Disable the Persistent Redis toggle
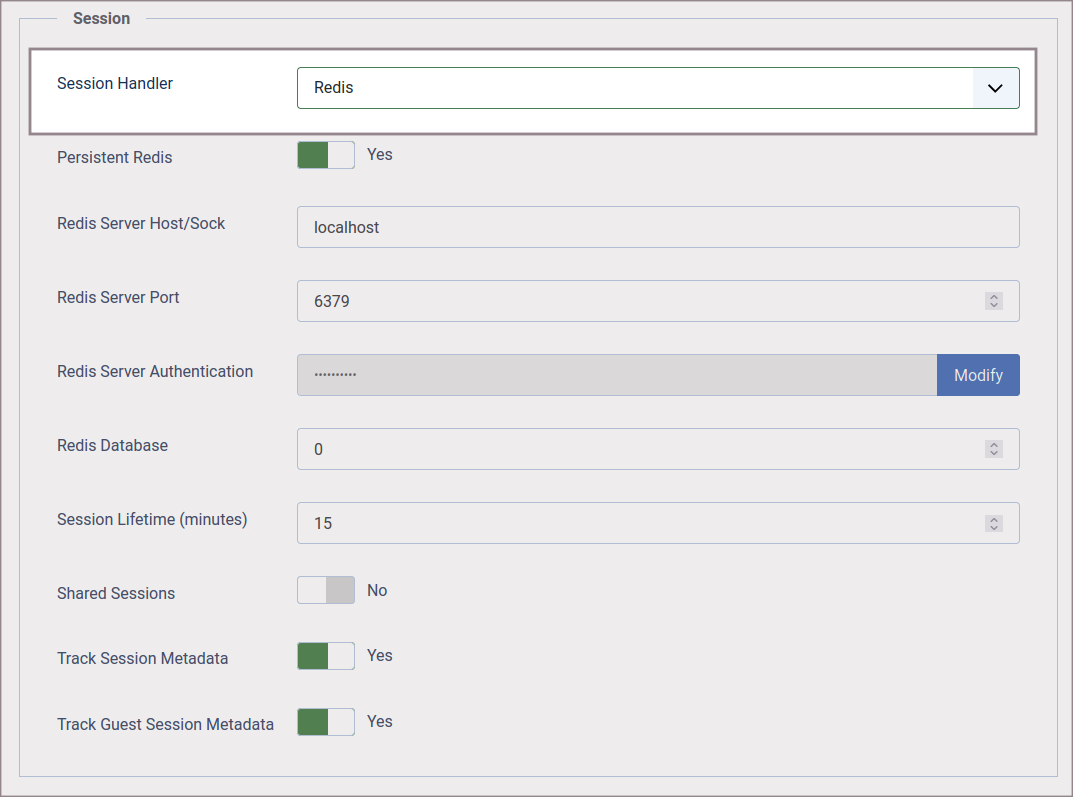Screen dimensions: 1073x797 tap(326, 155)
